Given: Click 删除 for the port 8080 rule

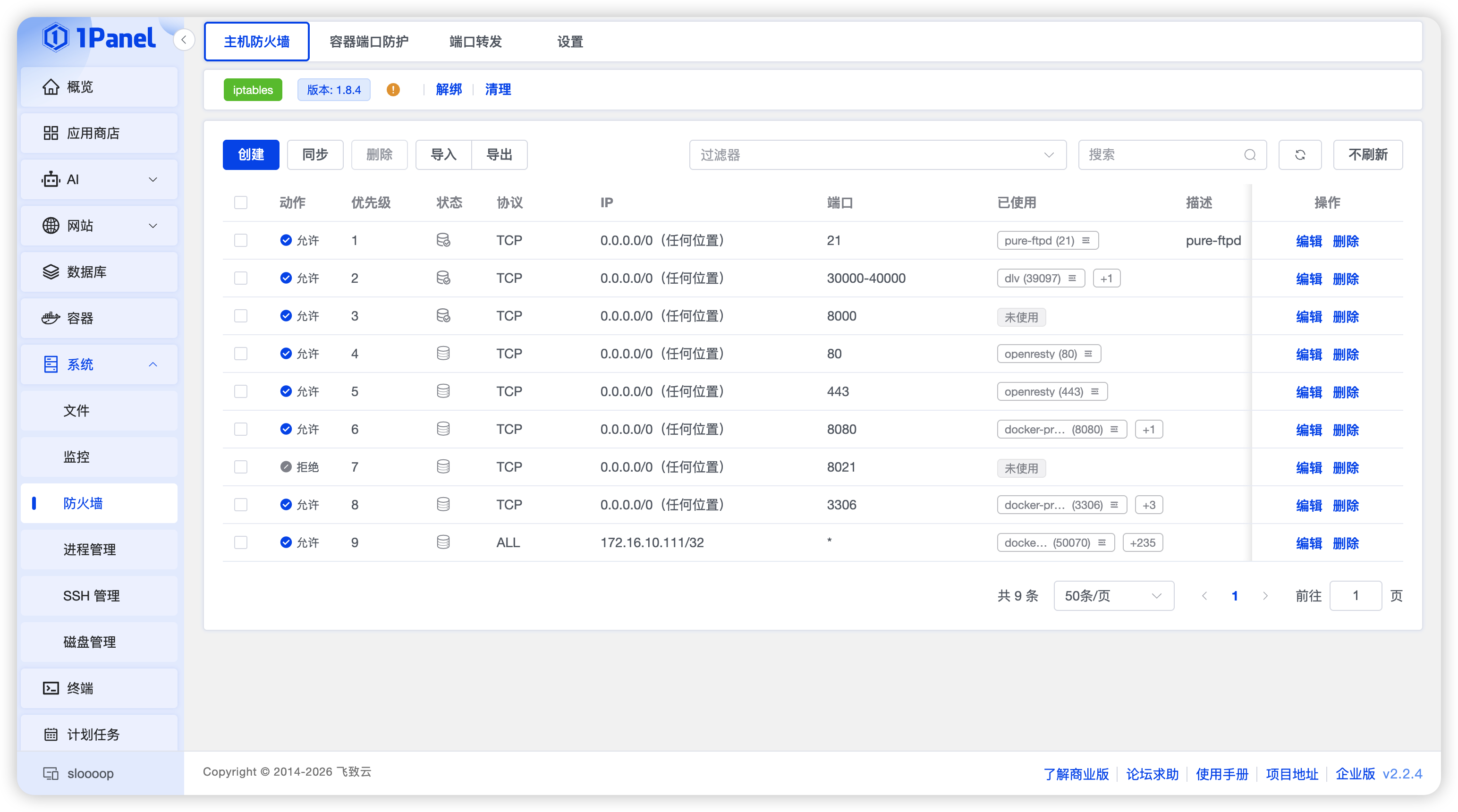Looking at the screenshot, I should pos(1345,430).
